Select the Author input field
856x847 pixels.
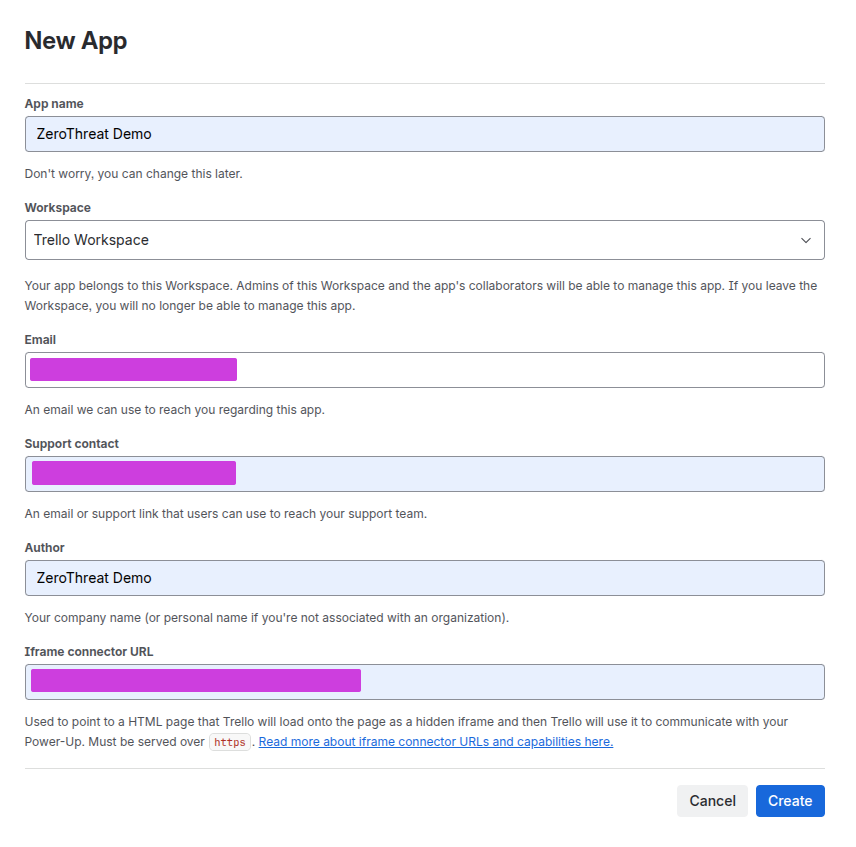[x=424, y=578]
